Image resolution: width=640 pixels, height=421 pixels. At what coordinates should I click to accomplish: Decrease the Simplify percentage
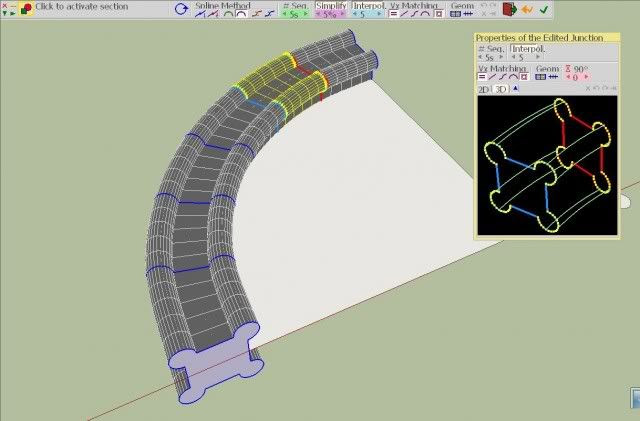click(x=318, y=14)
